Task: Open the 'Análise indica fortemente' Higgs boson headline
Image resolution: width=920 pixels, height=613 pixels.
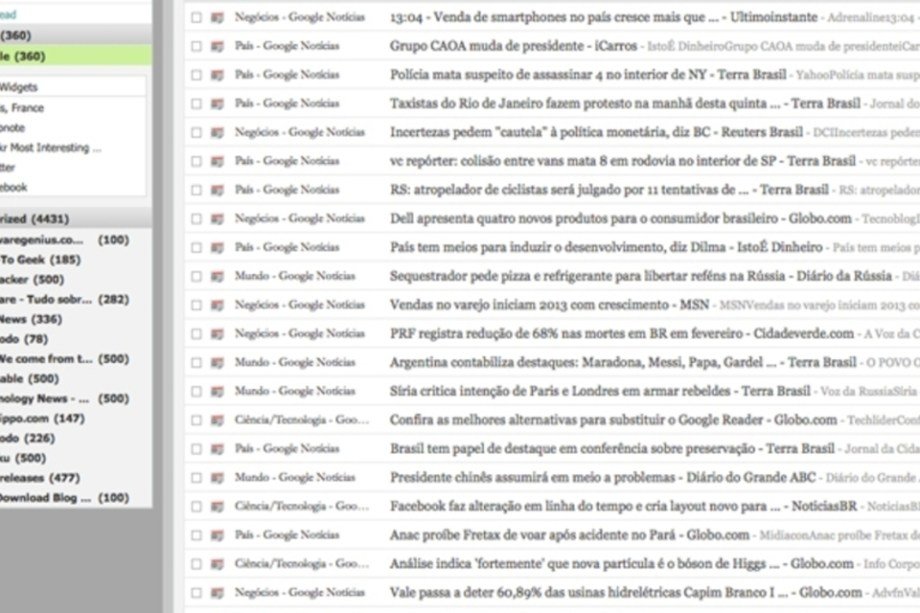Action: (621, 563)
